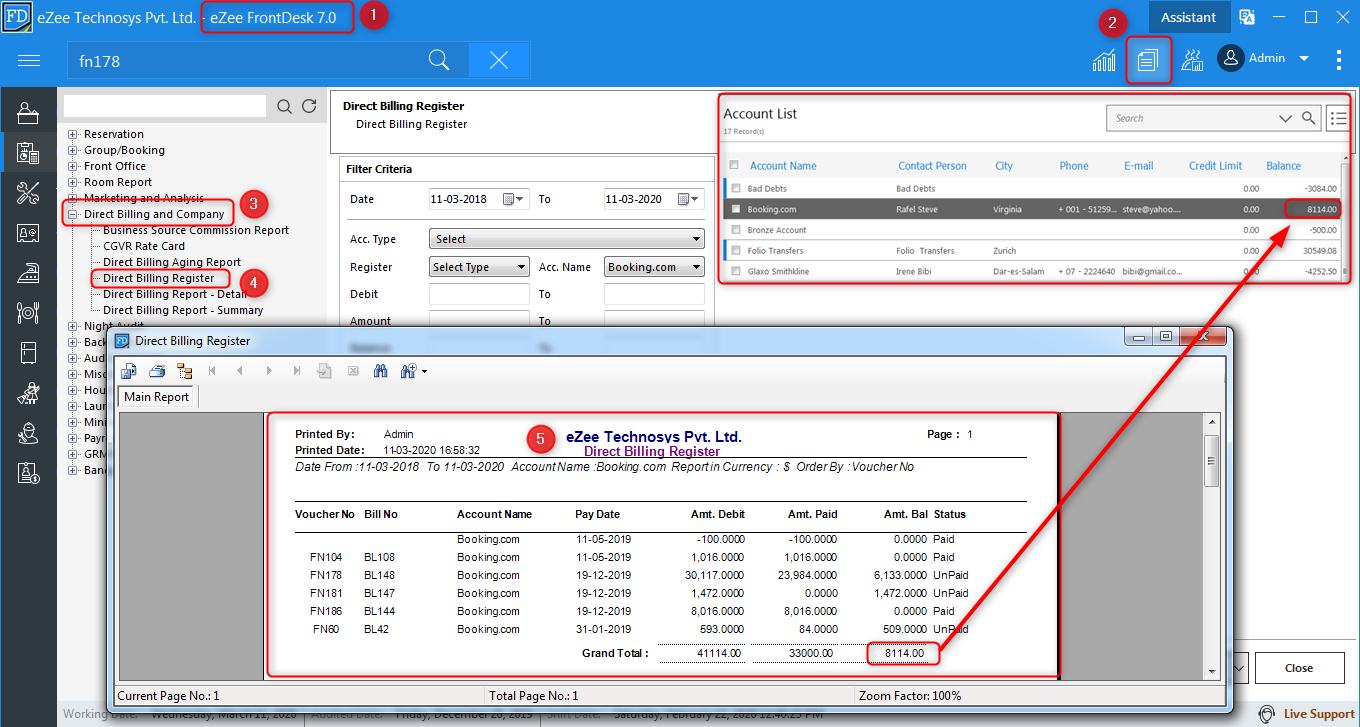Screen dimensions: 1360x727
Task: Focus the report tree search box
Action: tap(165, 106)
